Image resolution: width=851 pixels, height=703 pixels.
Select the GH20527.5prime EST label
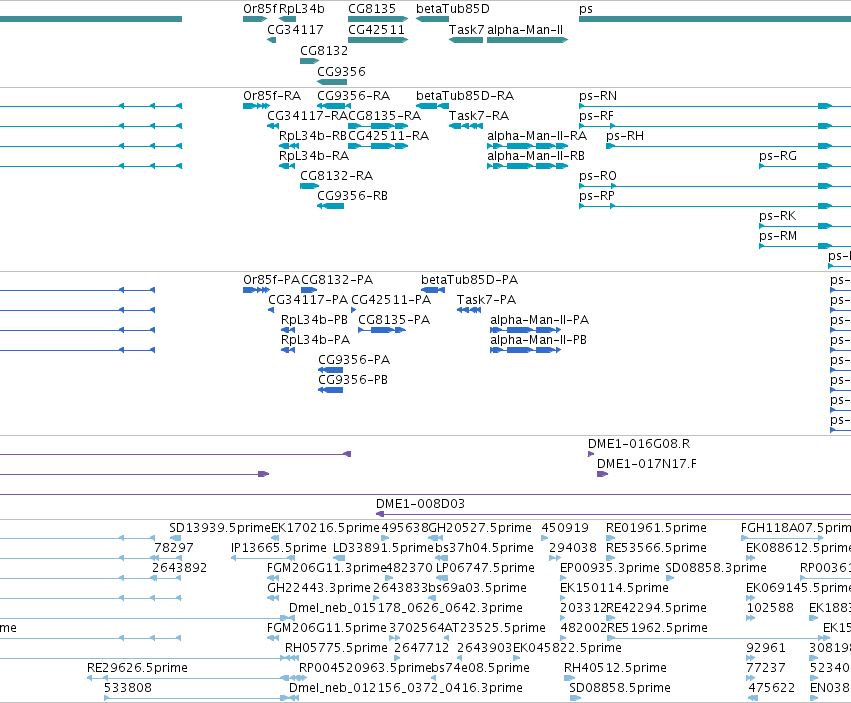480,528
